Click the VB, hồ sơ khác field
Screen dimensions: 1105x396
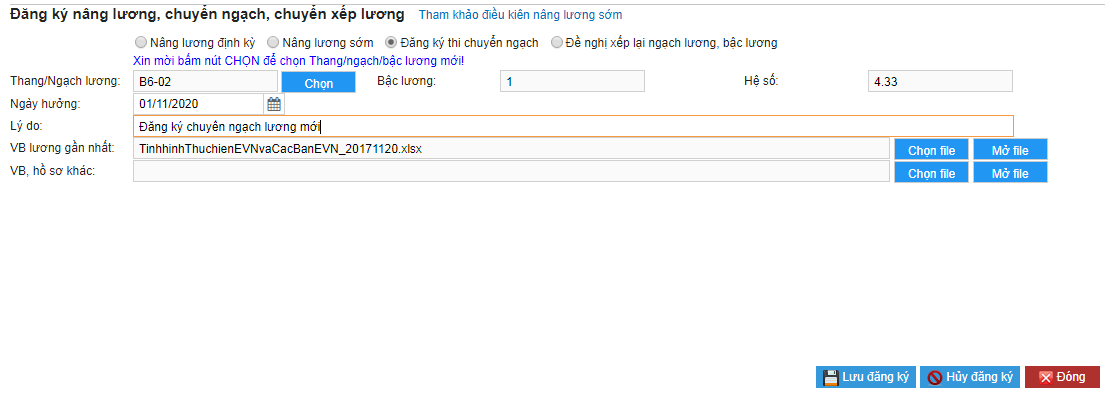tap(511, 172)
